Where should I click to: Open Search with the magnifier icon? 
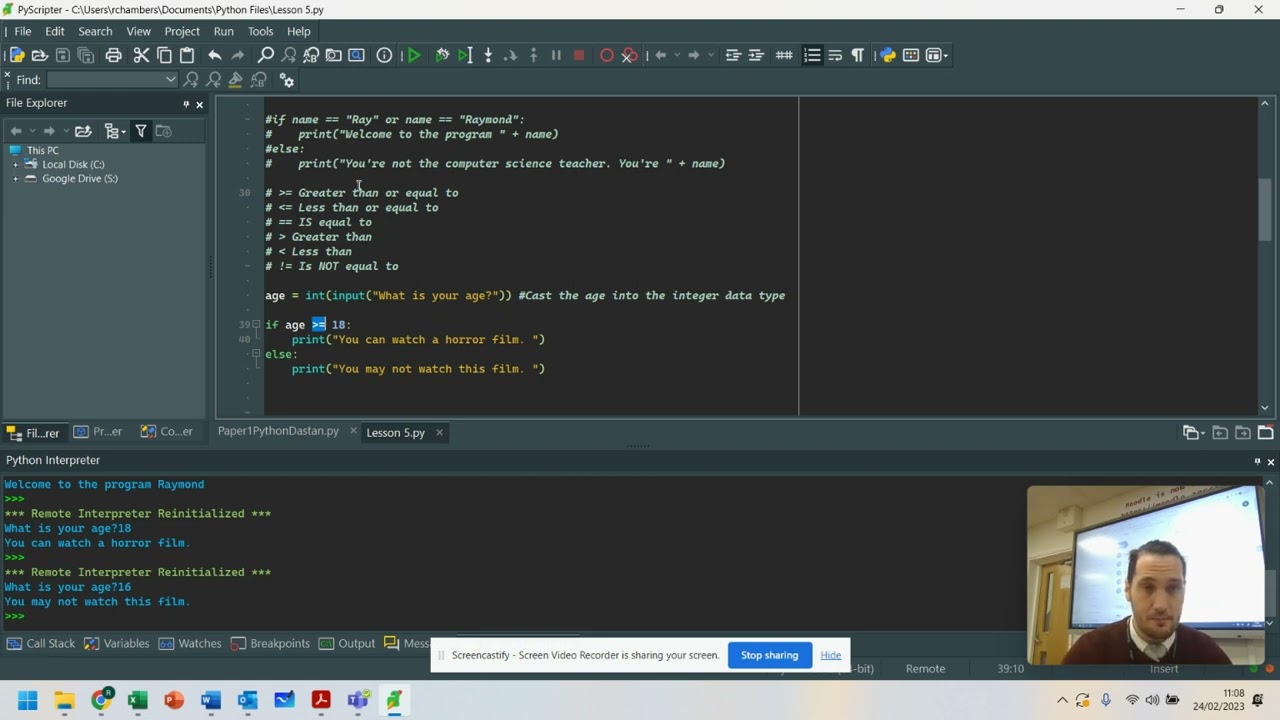click(265, 55)
